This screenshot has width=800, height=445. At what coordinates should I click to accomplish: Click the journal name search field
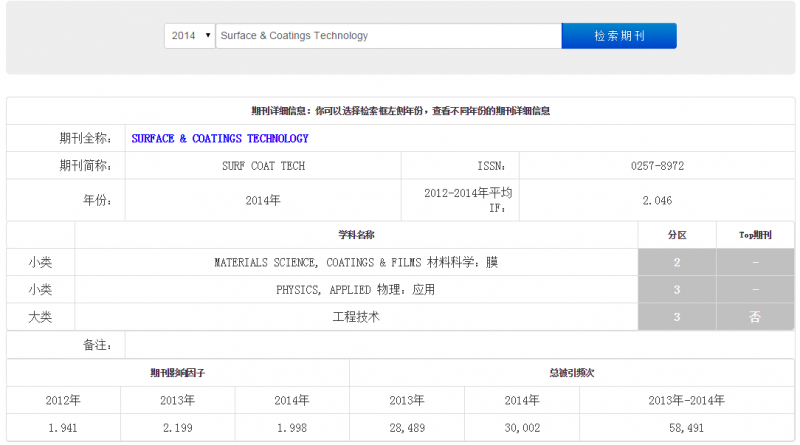click(389, 36)
